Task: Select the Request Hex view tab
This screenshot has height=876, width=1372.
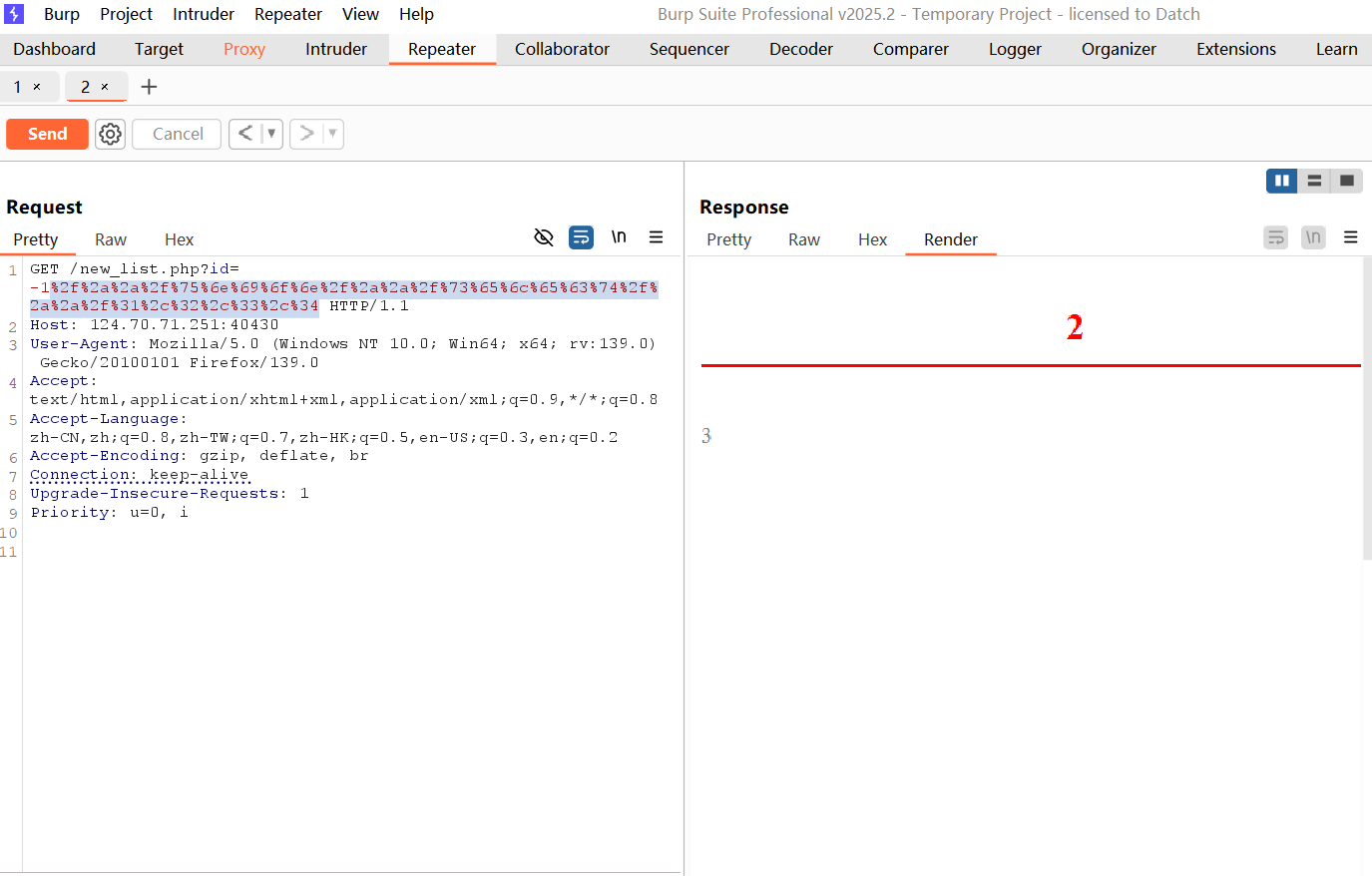Action: (x=179, y=239)
